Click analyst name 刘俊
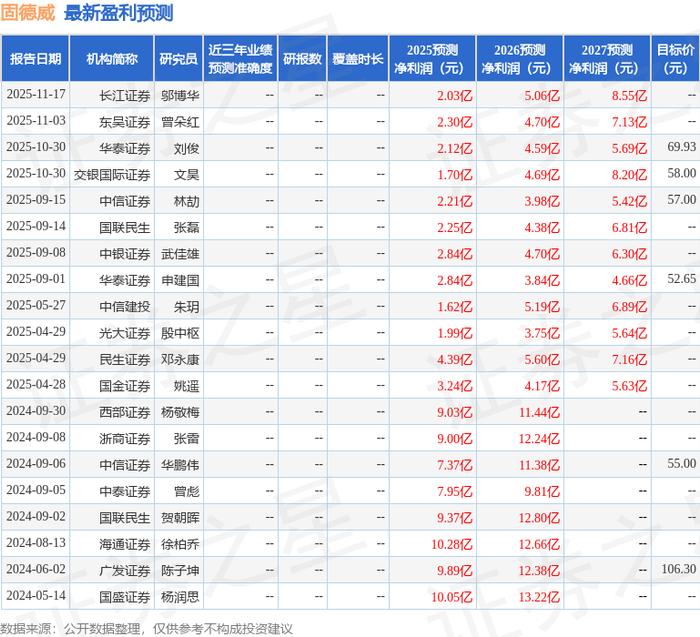The height and width of the screenshot is (637, 700). pyautogui.click(x=186, y=148)
